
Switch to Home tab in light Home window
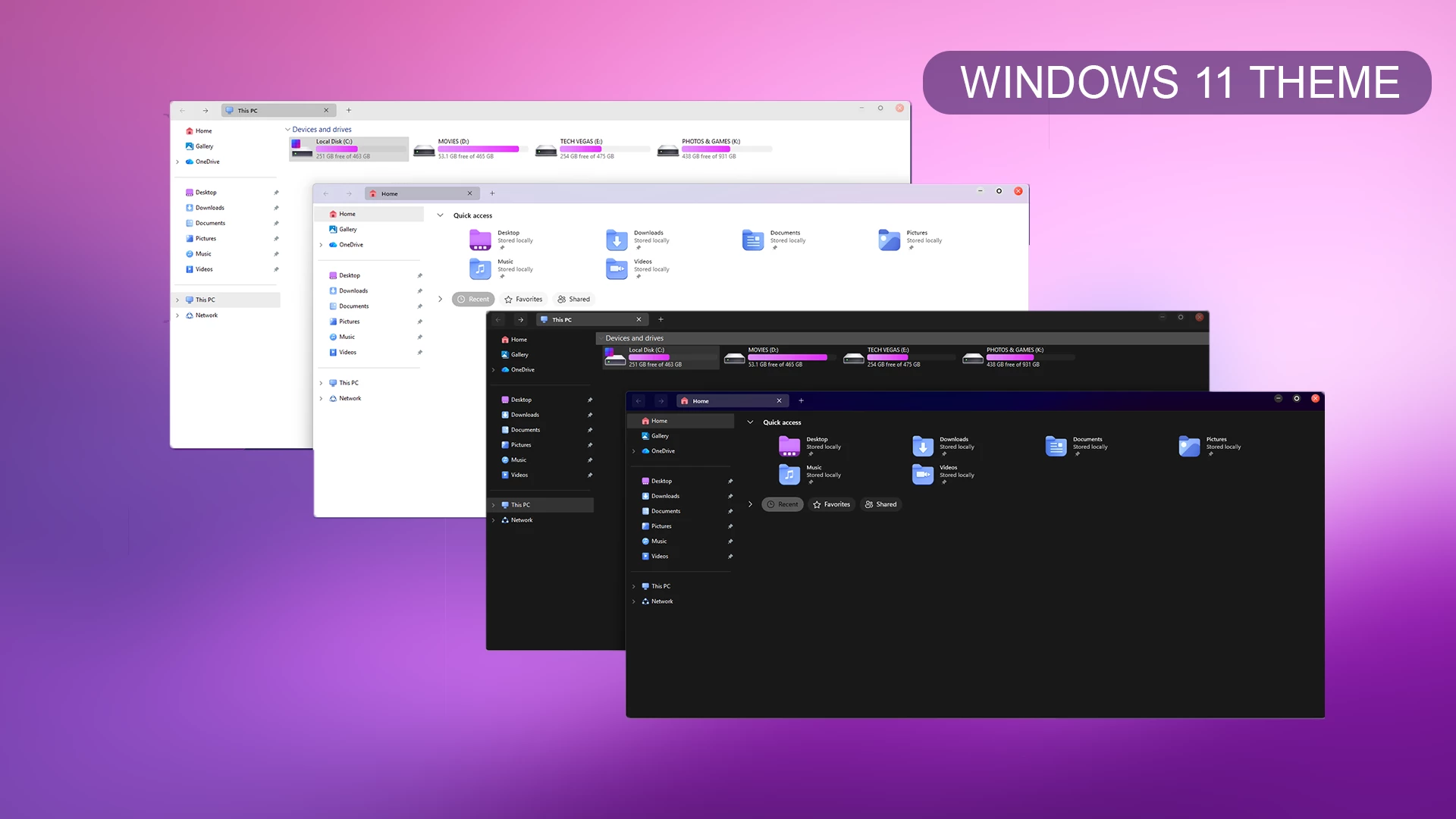pyautogui.click(x=422, y=193)
